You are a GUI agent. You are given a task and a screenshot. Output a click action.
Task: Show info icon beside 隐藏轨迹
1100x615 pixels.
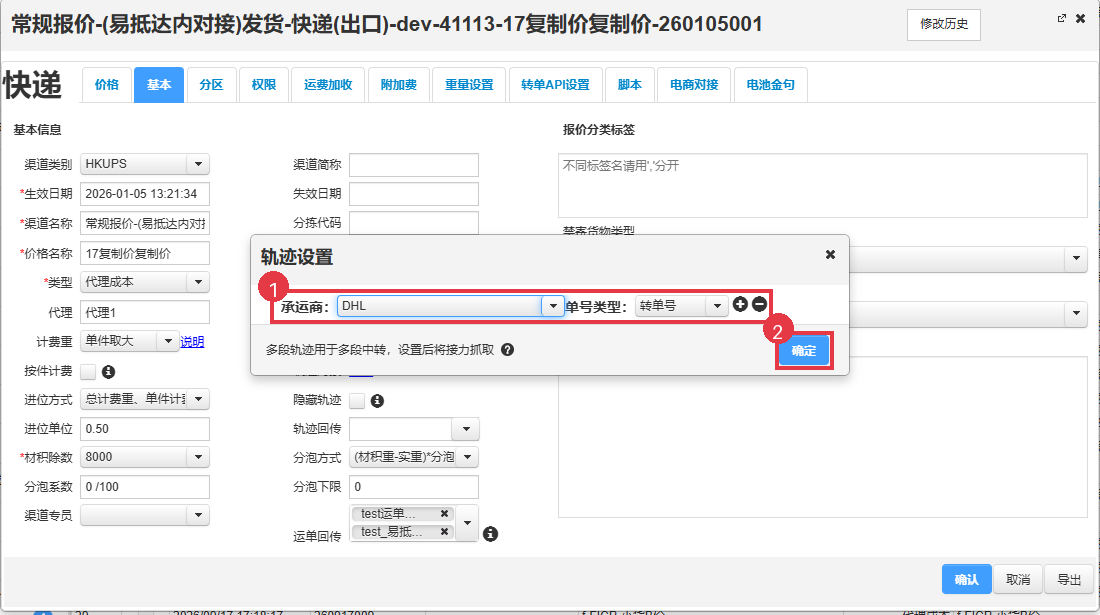[x=377, y=401]
